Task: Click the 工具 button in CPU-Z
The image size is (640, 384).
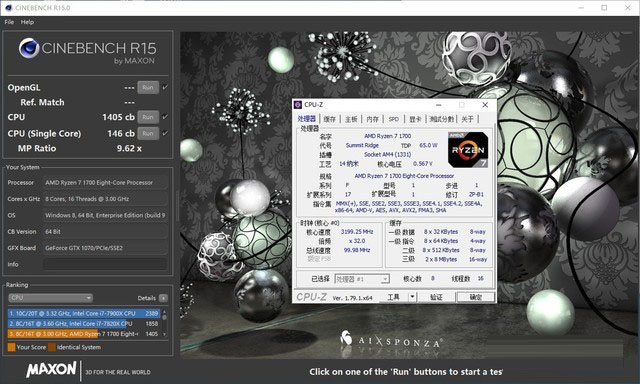Action: pyautogui.click(x=393, y=297)
